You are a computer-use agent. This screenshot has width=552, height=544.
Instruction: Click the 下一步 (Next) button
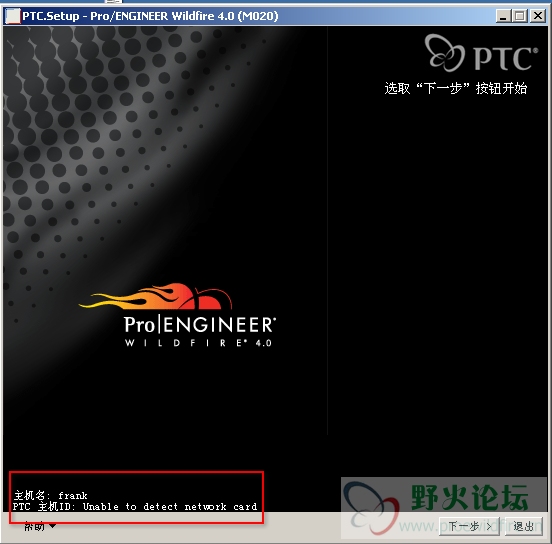click(x=469, y=526)
